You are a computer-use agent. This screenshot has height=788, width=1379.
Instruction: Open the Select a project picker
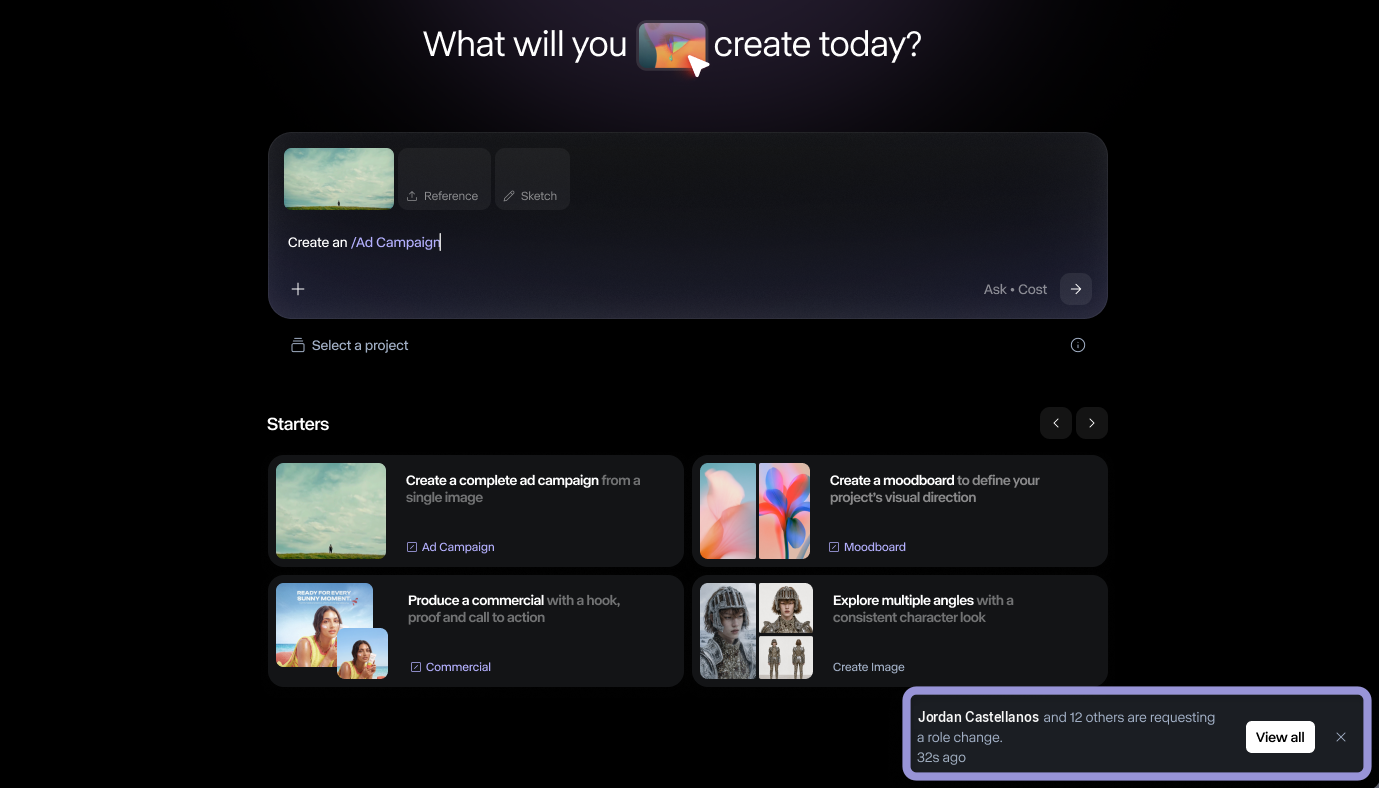coord(350,345)
